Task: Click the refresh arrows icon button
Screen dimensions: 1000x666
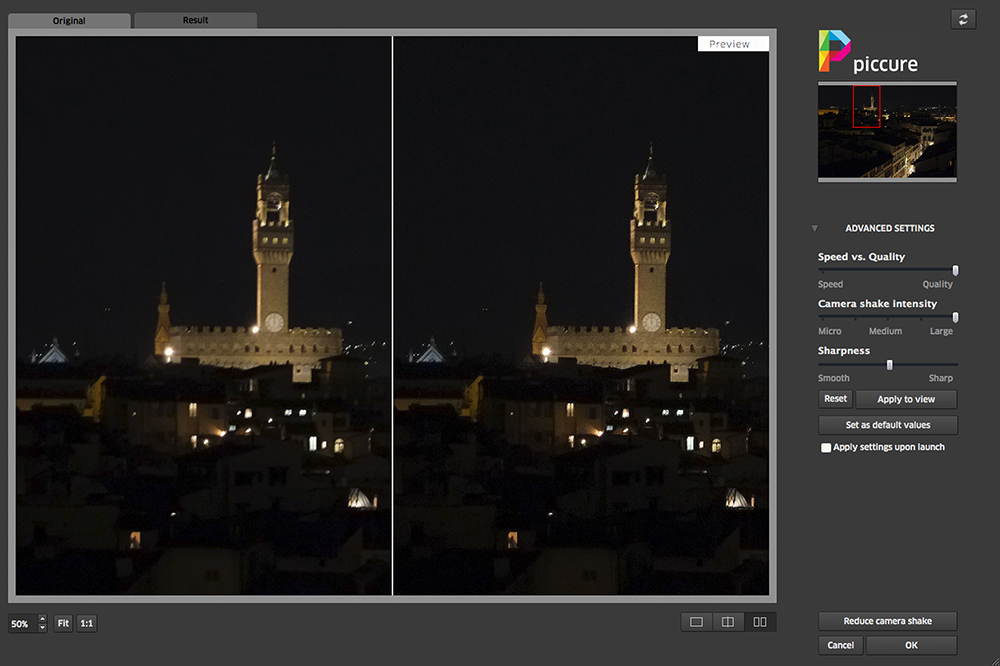Action: click(963, 20)
